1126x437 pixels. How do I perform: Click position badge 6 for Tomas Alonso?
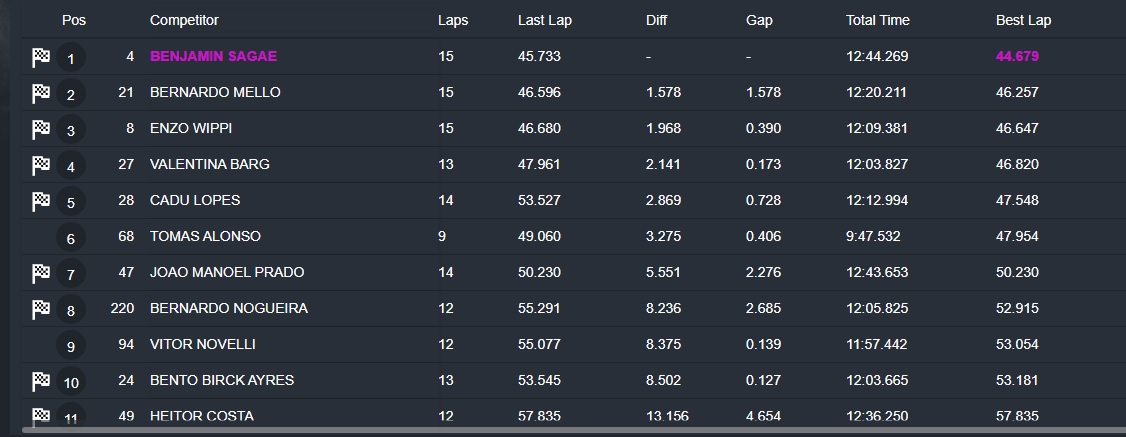tap(70, 238)
